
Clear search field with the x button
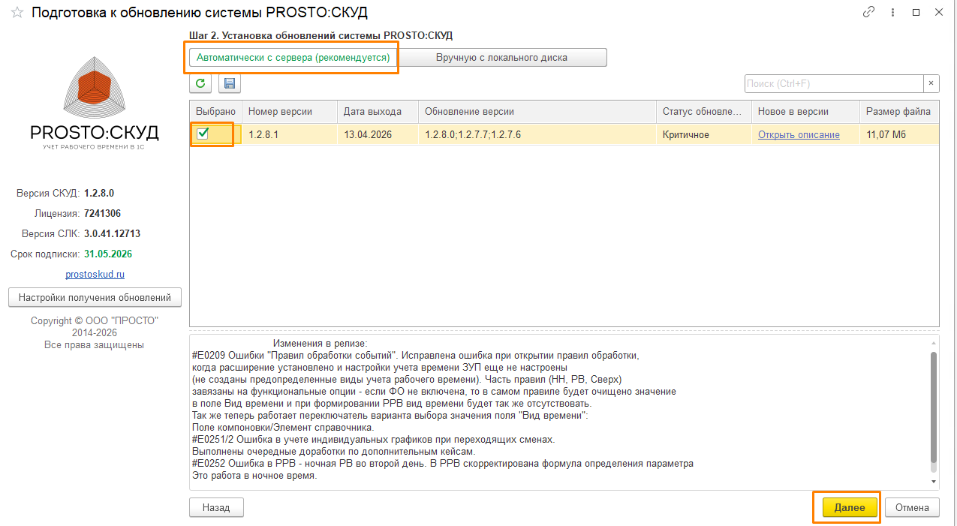click(931, 84)
